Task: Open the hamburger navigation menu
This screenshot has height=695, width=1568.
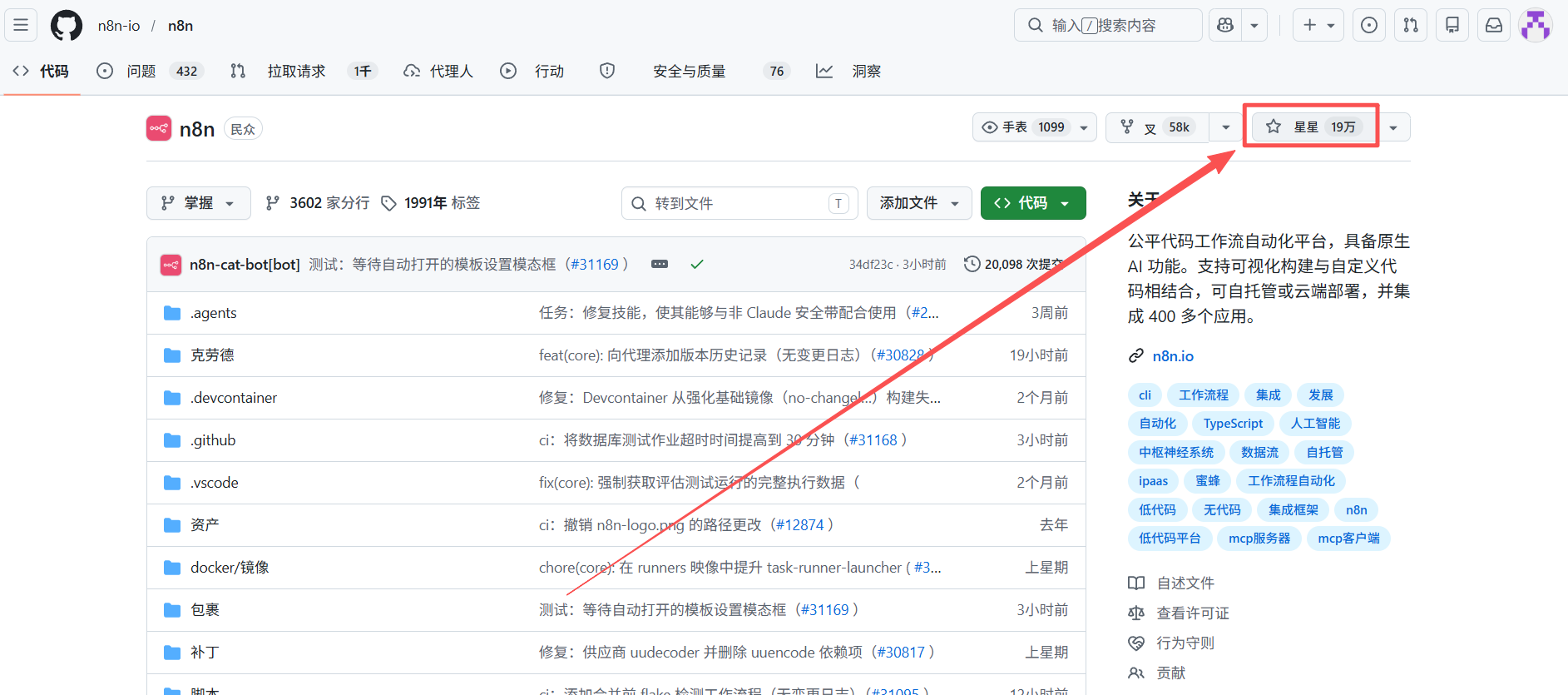Action: point(21,25)
